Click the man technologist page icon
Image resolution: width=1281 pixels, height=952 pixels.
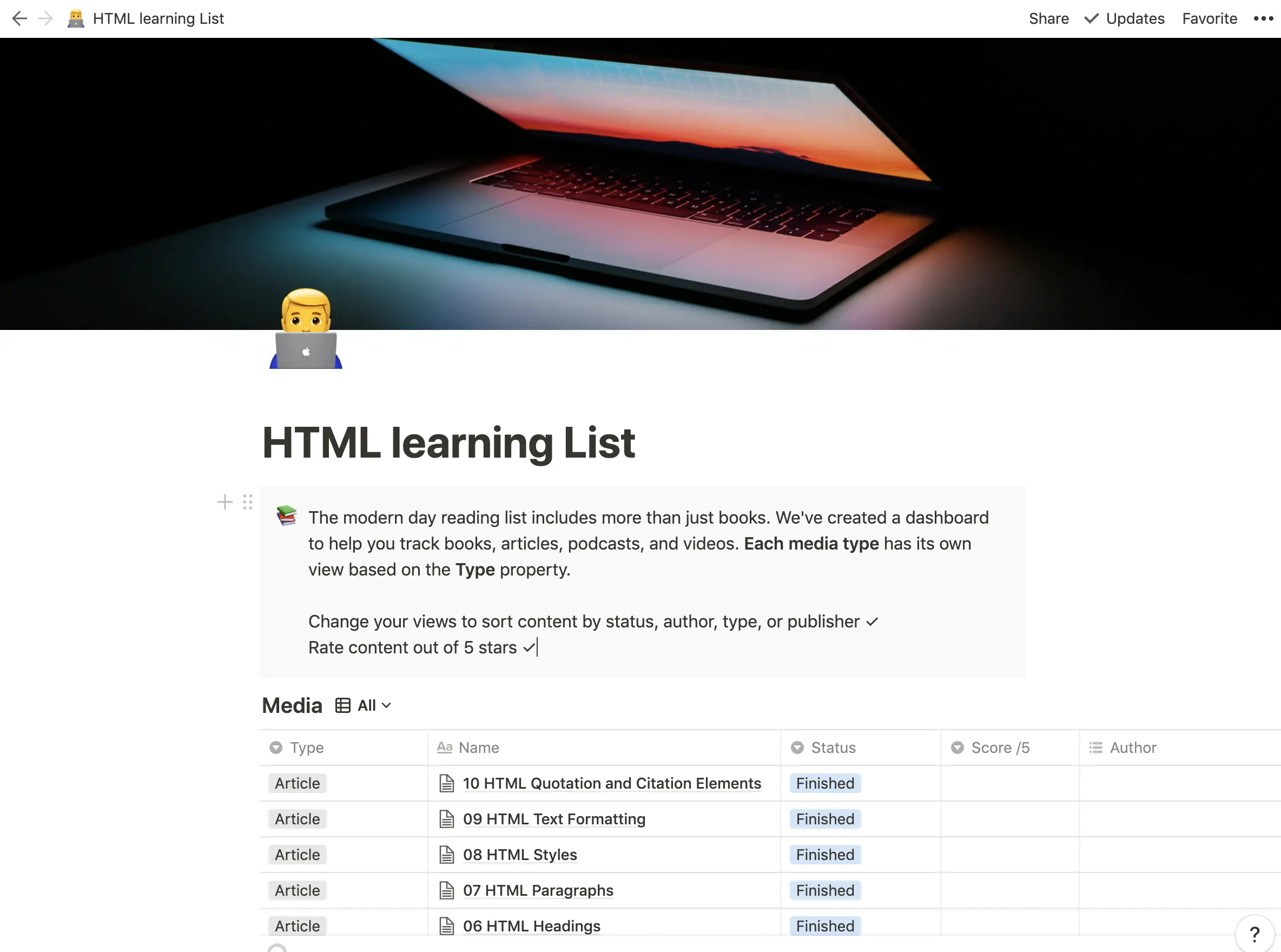[306, 328]
